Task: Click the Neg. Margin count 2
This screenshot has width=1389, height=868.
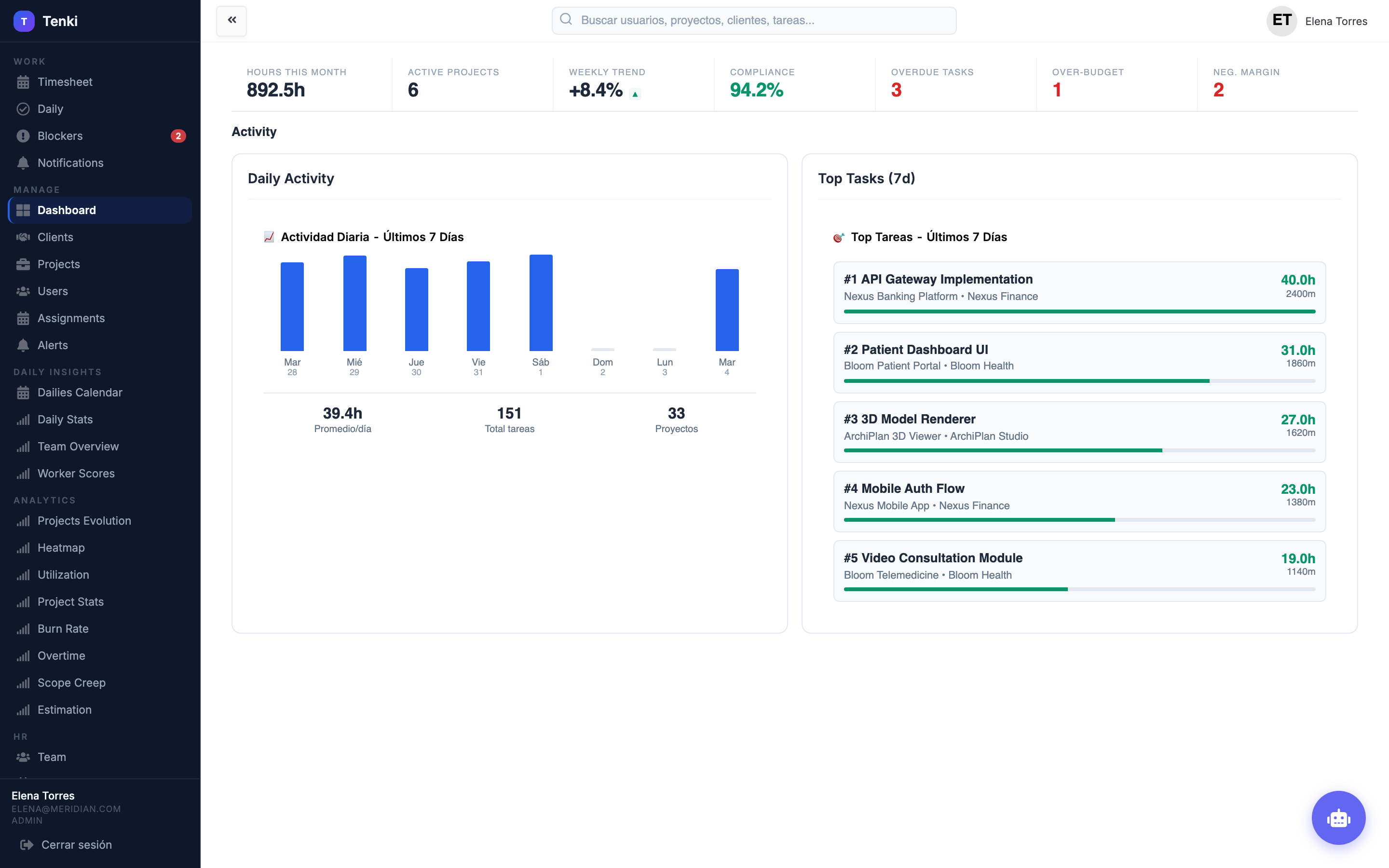Action: 1219,90
